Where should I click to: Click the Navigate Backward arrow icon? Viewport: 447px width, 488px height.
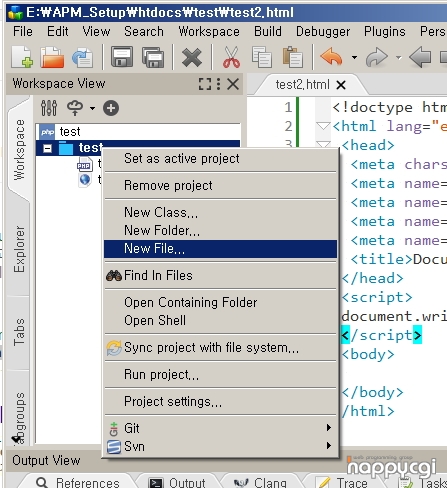pos(420,57)
